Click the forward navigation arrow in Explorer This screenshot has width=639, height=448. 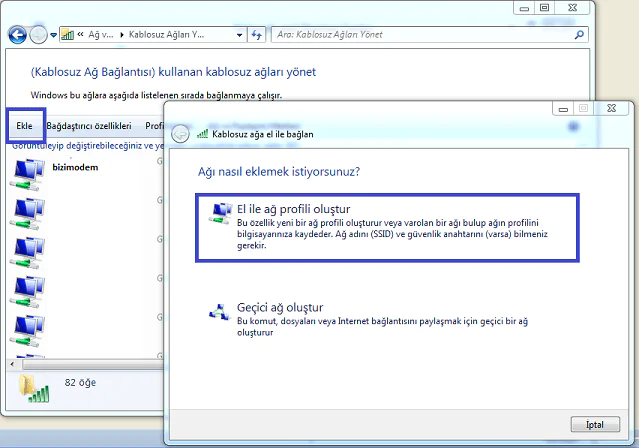pyautogui.click(x=37, y=35)
